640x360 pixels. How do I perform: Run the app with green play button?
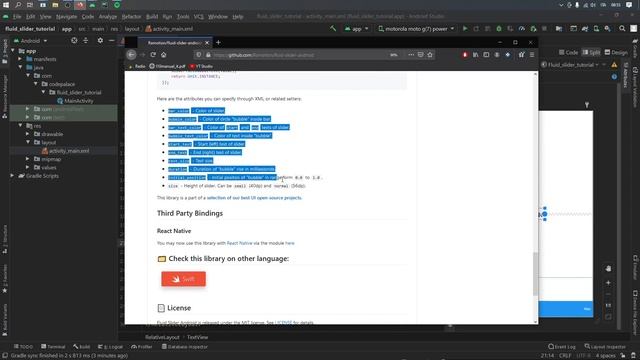click(465, 29)
